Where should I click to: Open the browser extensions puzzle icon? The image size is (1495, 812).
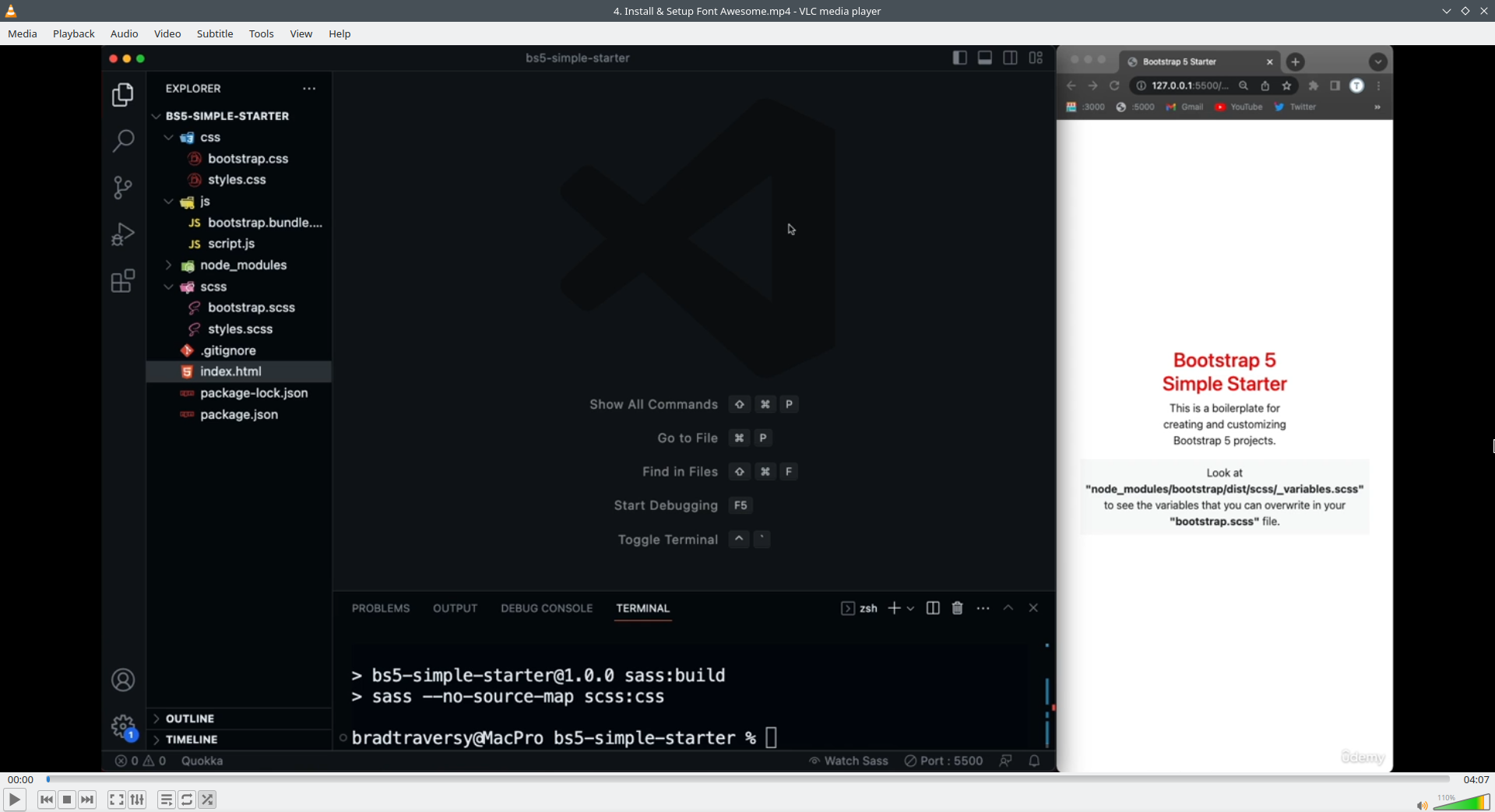[x=1314, y=86]
